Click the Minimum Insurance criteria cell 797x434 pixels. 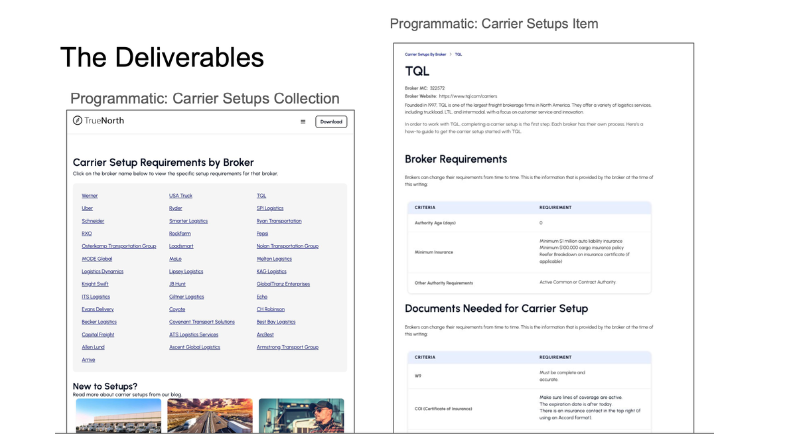pyautogui.click(x=434, y=252)
